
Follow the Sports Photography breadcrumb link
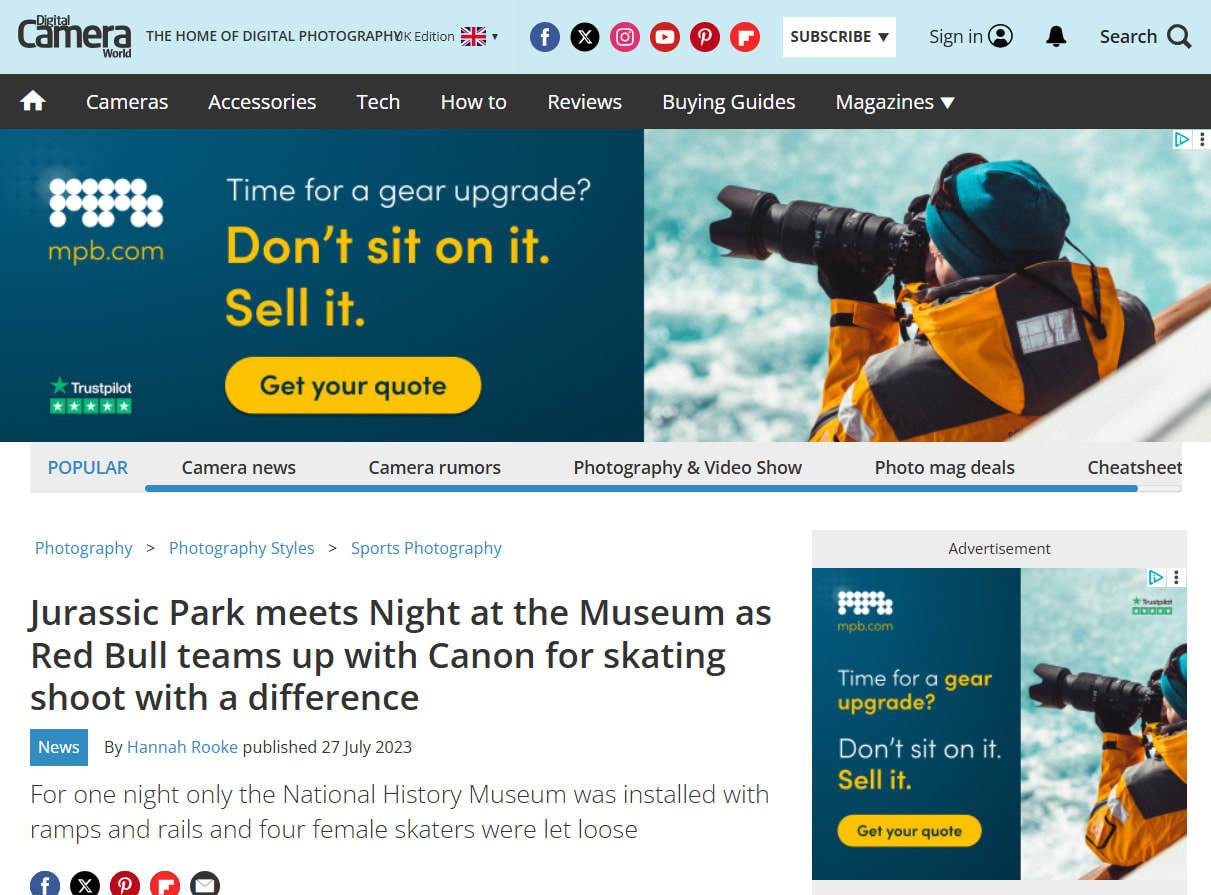click(426, 548)
